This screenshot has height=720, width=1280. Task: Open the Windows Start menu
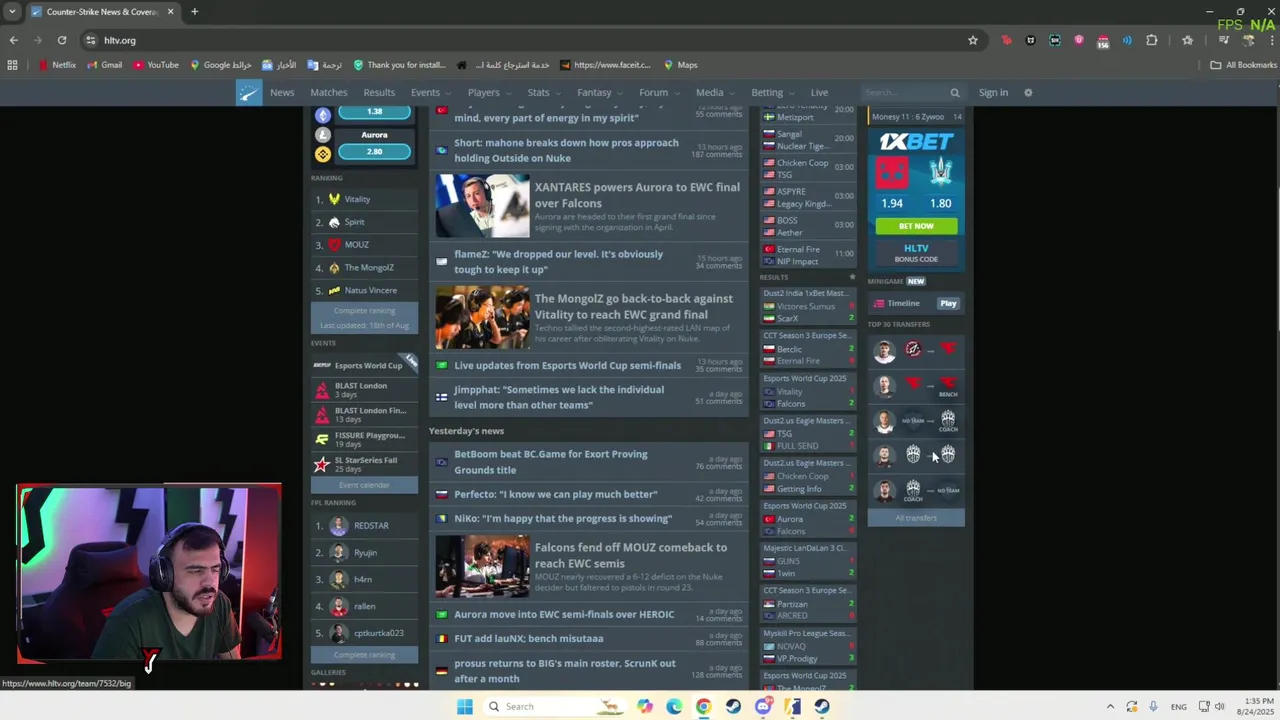[464, 707]
